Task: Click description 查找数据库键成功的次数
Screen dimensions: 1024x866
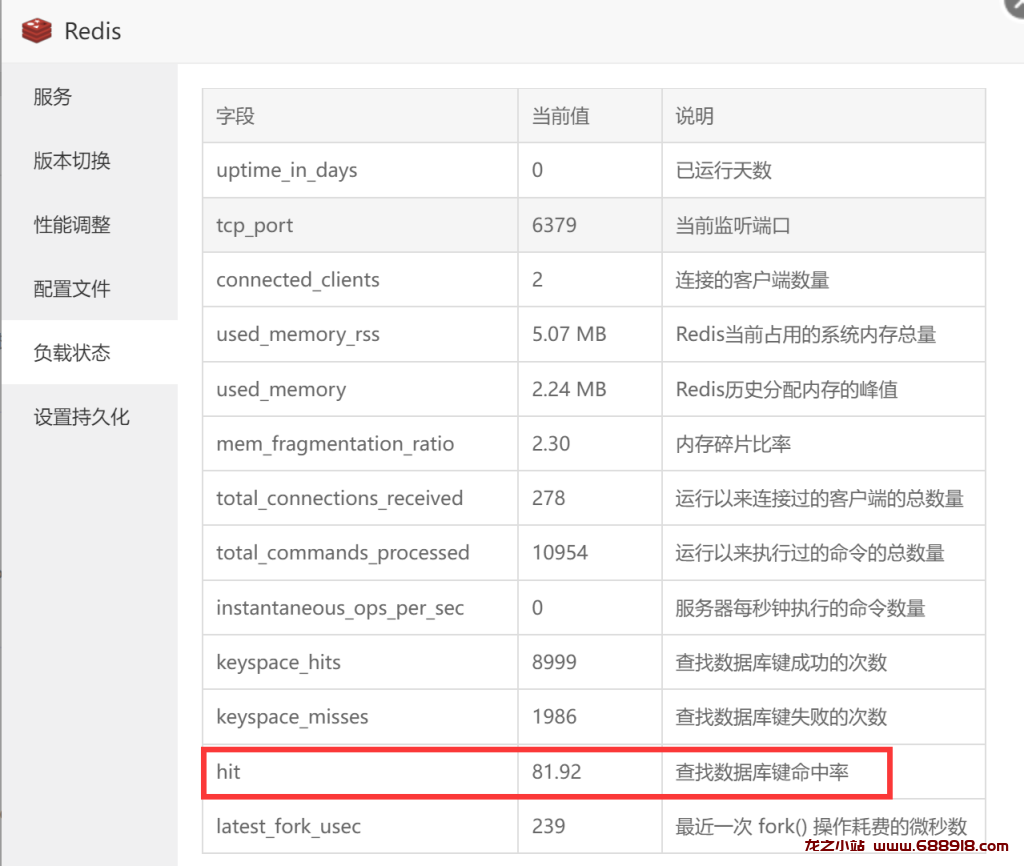Action: tap(781, 662)
